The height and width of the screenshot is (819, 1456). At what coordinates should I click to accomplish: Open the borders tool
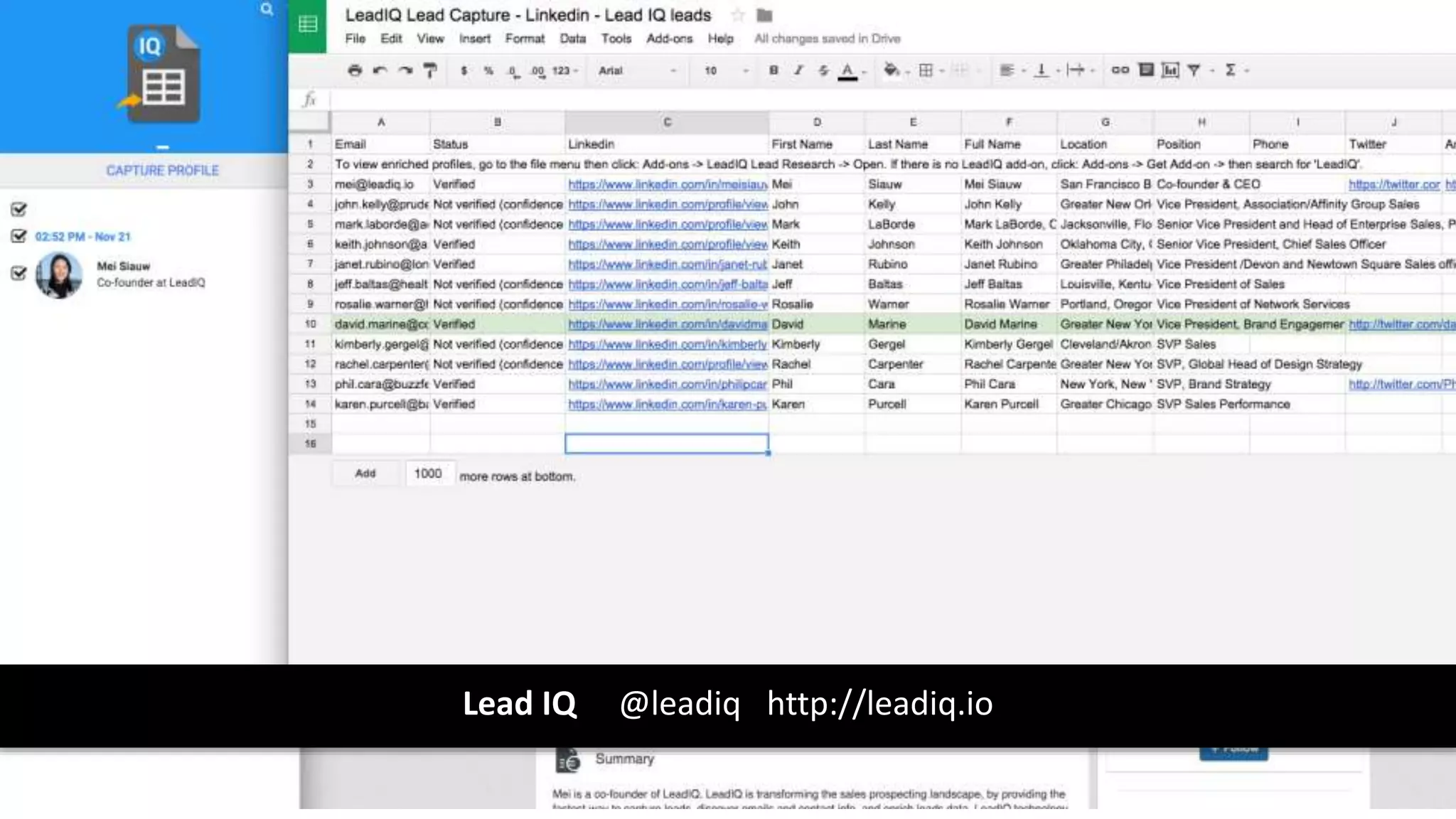point(926,70)
